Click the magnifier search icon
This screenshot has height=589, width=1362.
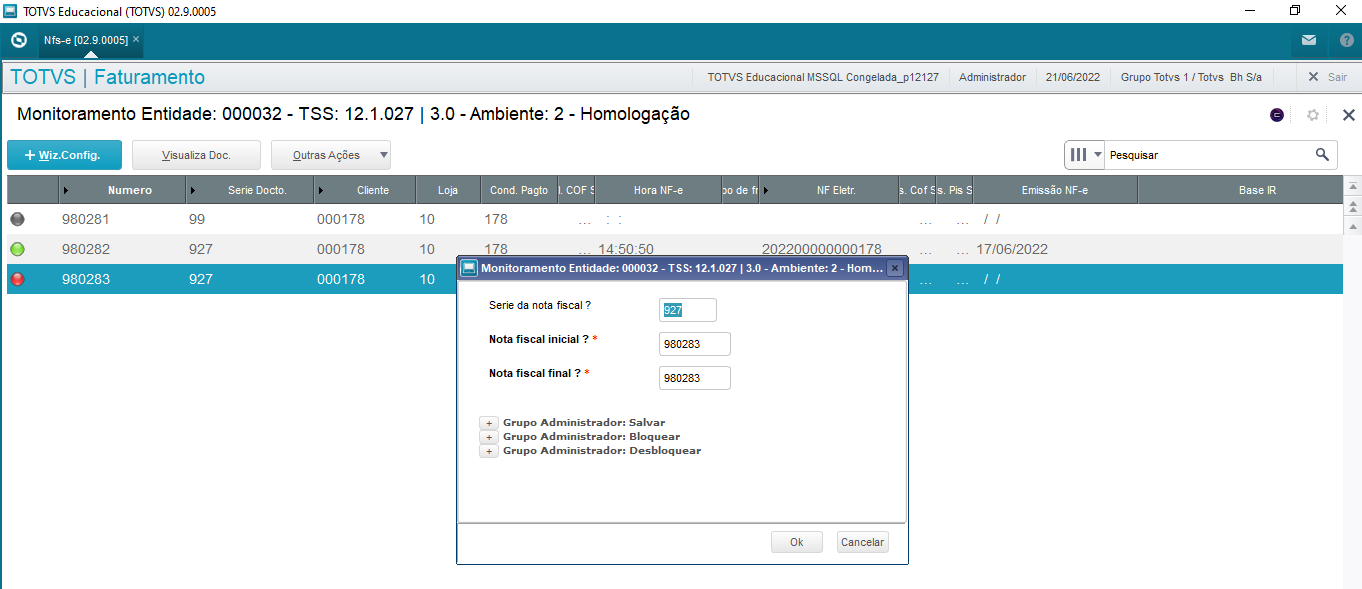(x=1322, y=154)
